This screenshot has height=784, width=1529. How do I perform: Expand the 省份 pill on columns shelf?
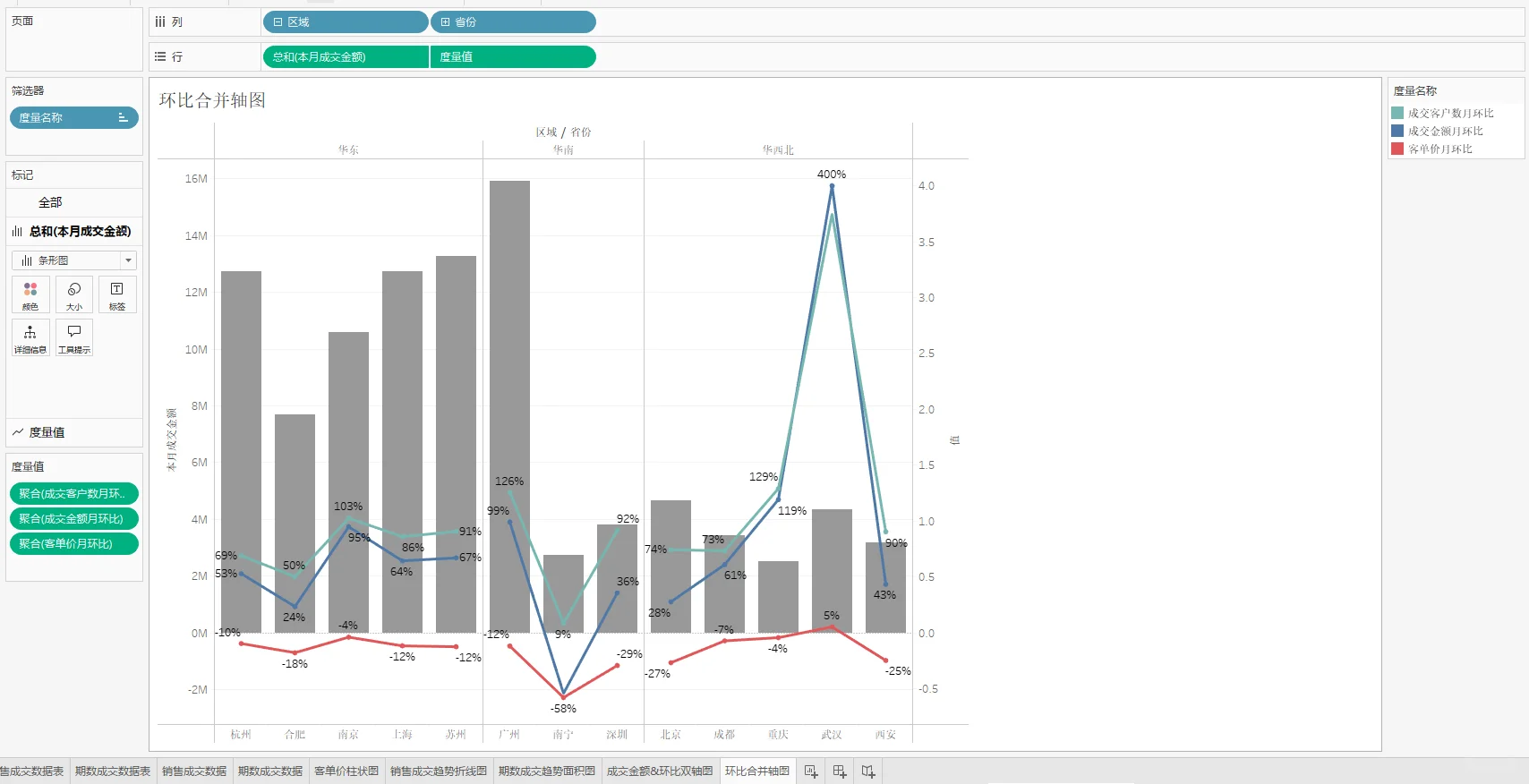pyautogui.click(x=445, y=22)
